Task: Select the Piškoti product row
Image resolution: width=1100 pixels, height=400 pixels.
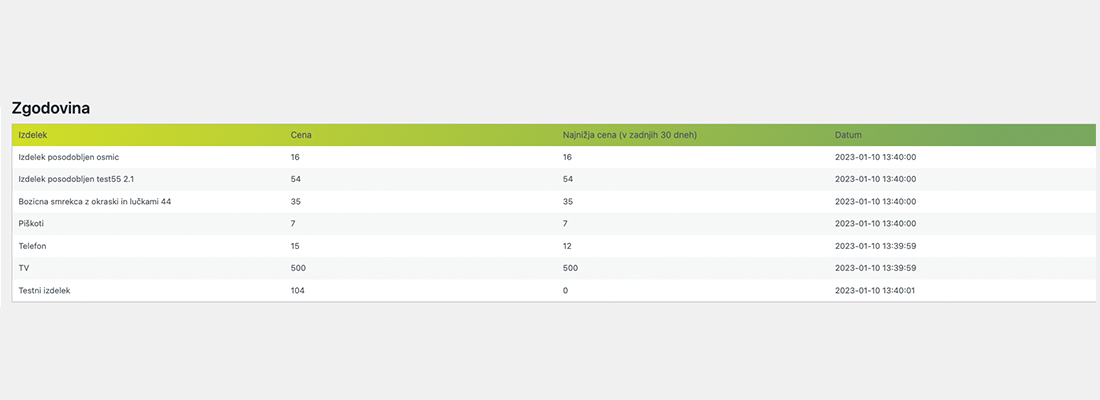Action: tap(554, 224)
